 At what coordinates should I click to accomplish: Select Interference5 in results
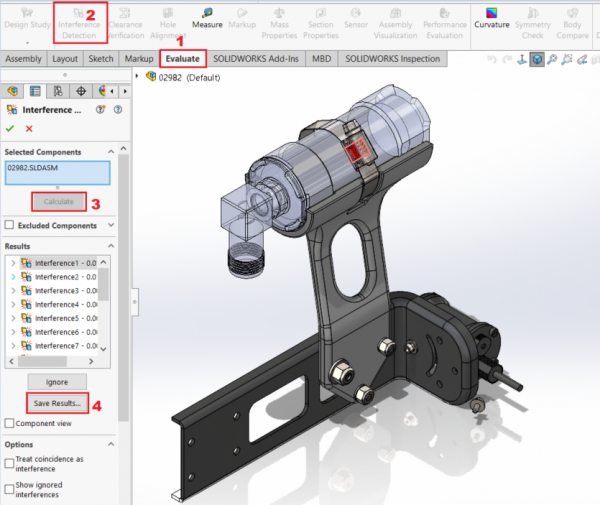point(59,318)
